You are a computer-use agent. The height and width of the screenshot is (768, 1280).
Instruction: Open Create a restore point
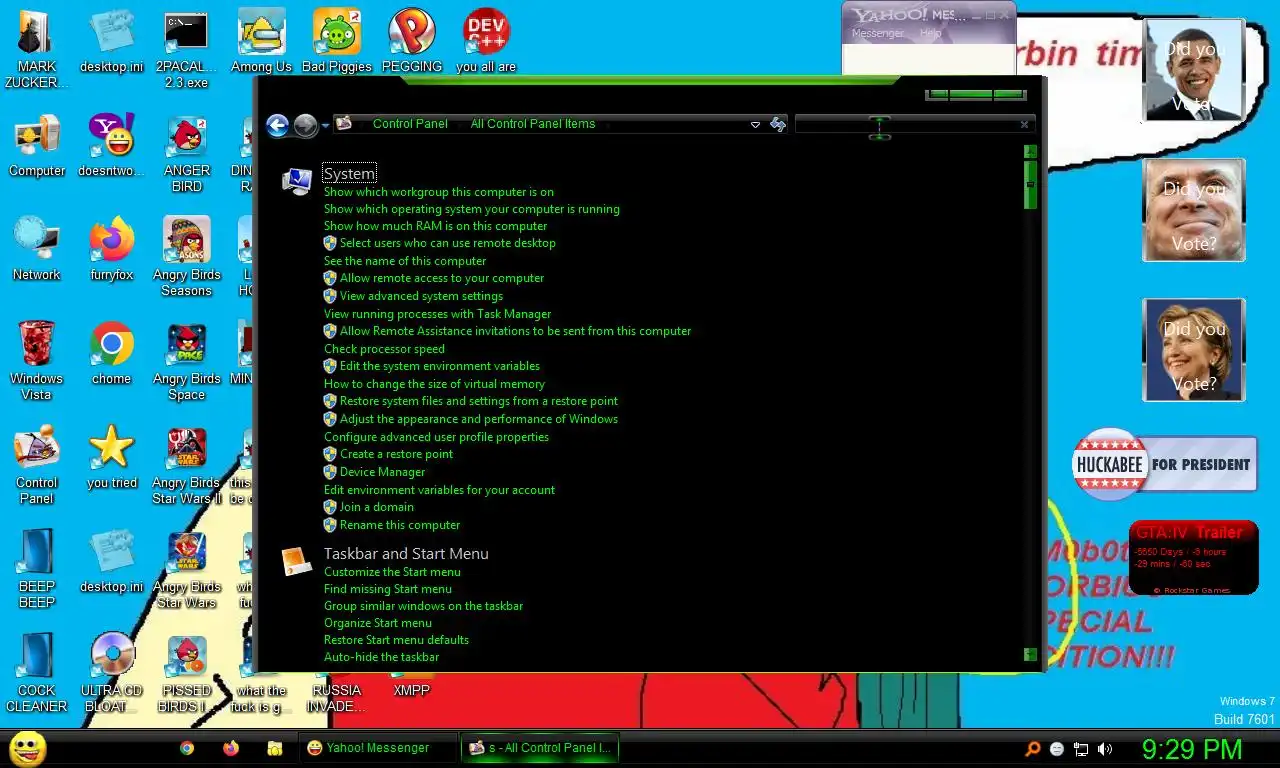point(396,454)
